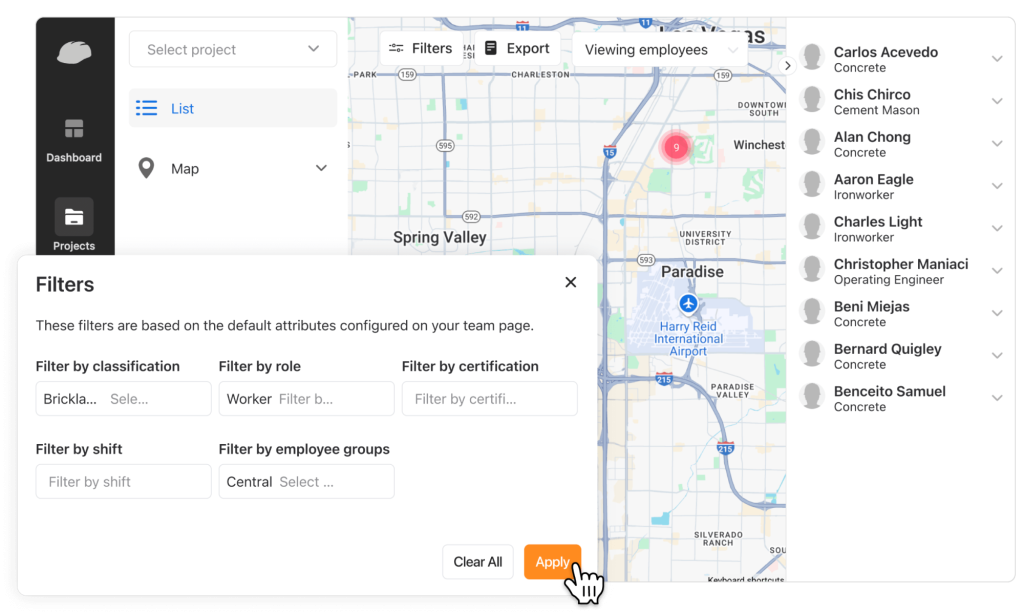Apply the selected filters
Image resolution: width=1024 pixels, height=612 pixels.
[x=552, y=562]
